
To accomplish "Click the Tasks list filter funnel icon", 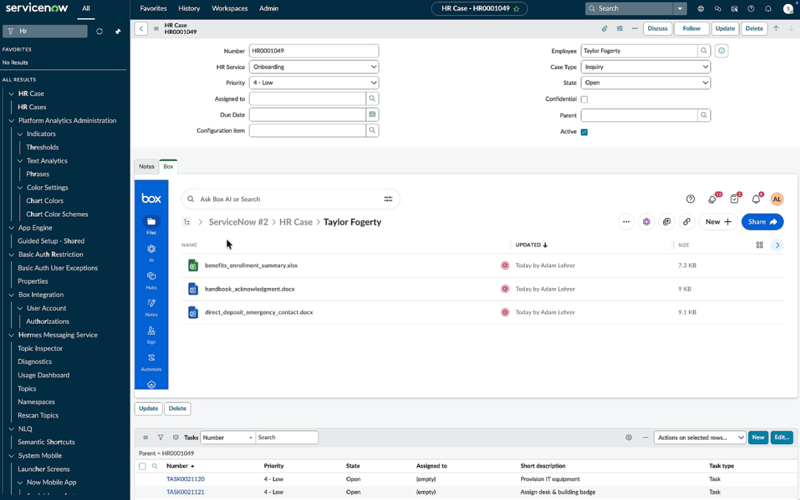I will (x=160, y=437).
